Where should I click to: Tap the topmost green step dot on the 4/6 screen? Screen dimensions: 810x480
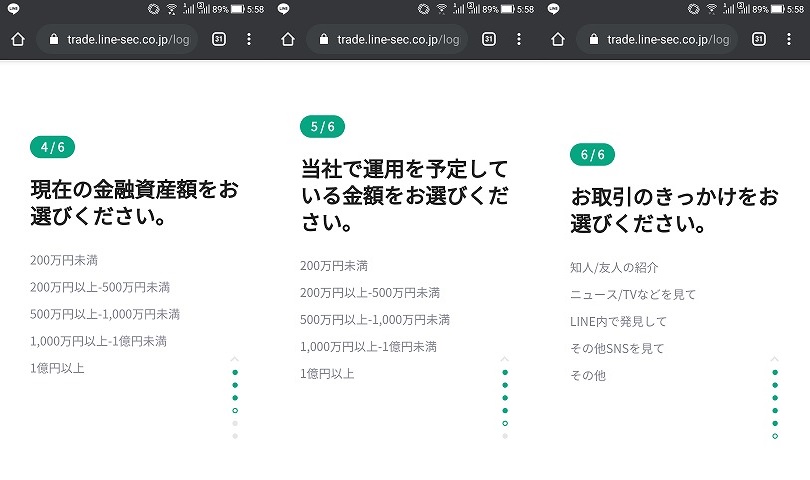pos(235,372)
